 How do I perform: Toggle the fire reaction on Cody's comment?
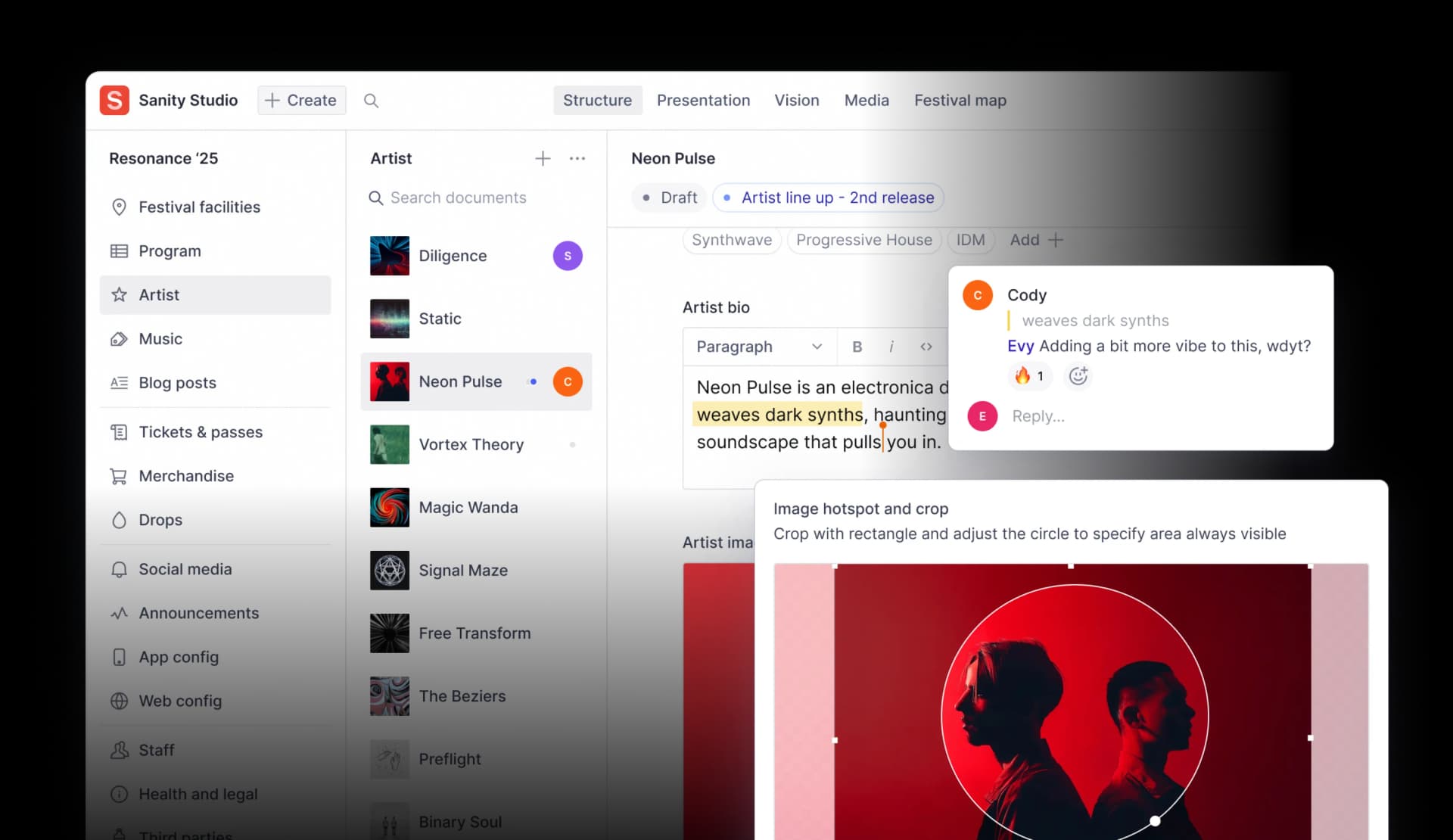pyautogui.click(x=1029, y=375)
